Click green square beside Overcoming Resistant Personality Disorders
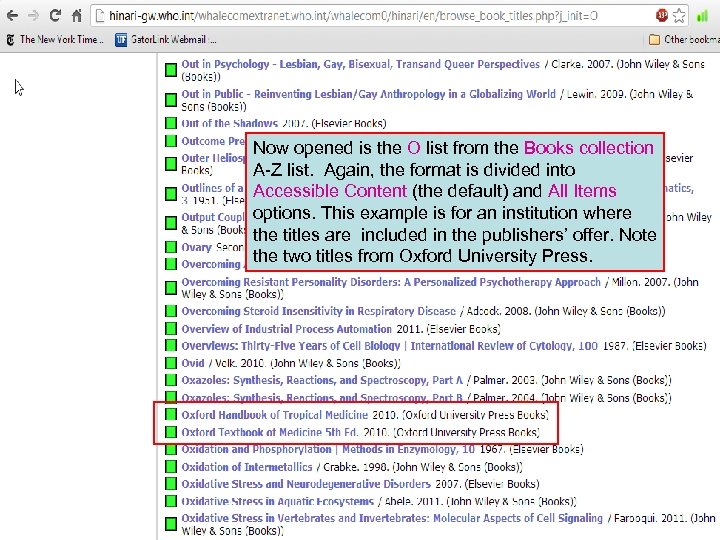This screenshot has width=720, height=540. pyautogui.click(x=171, y=288)
